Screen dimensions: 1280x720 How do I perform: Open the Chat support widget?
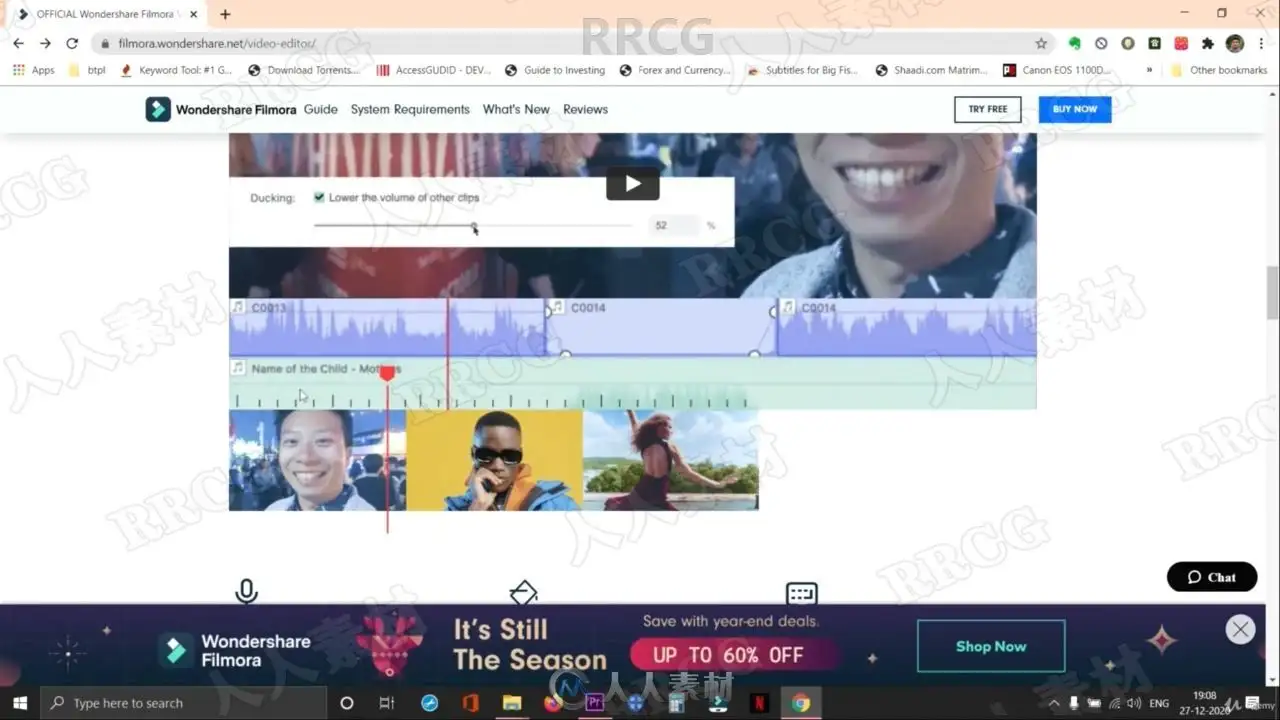1212,577
